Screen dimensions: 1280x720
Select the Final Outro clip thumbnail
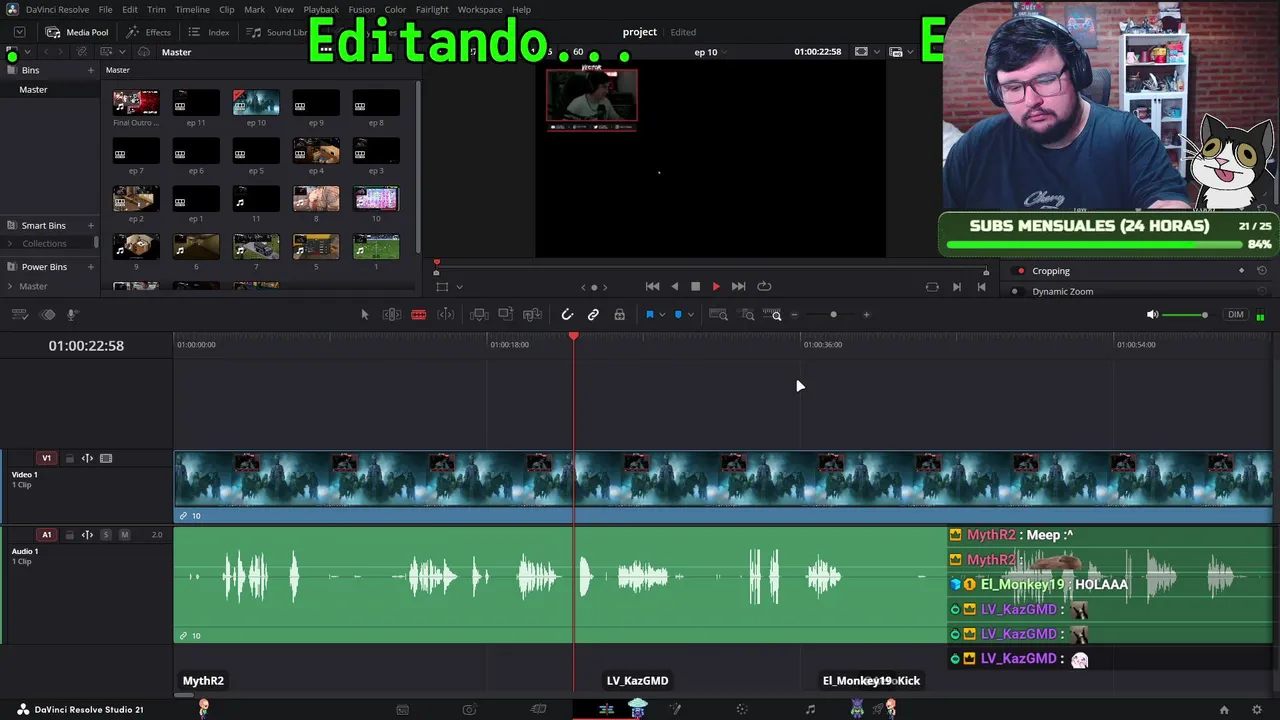136,102
